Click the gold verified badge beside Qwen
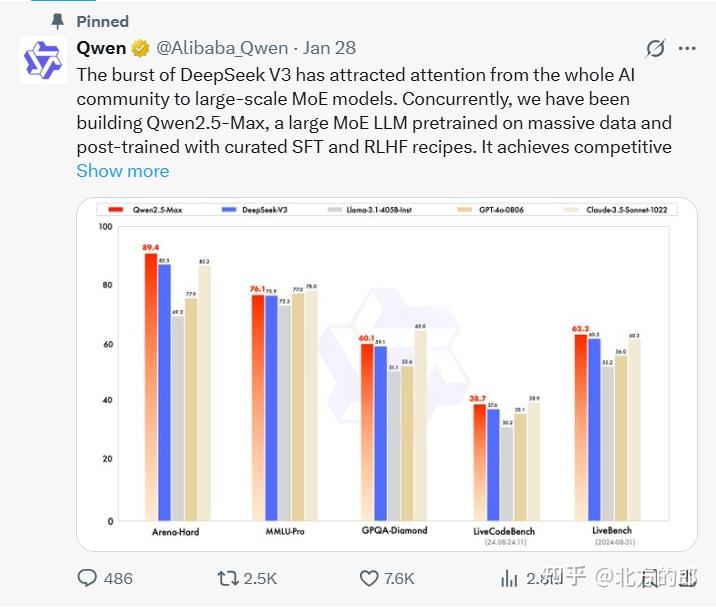This screenshot has width=716, height=607. click(x=141, y=48)
